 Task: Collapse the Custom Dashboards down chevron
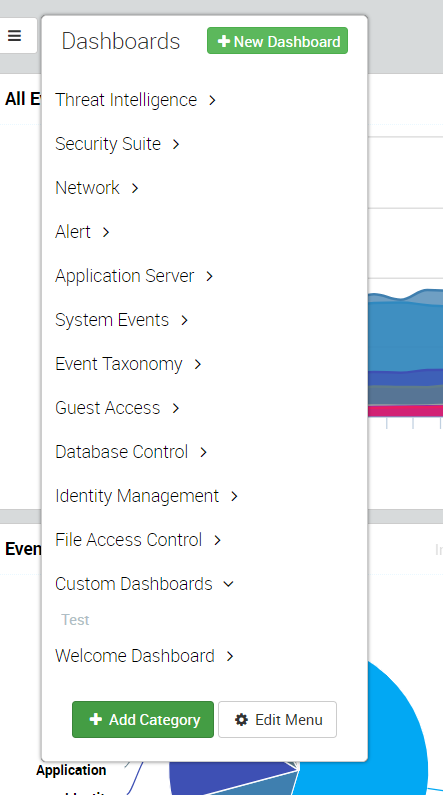[229, 584]
